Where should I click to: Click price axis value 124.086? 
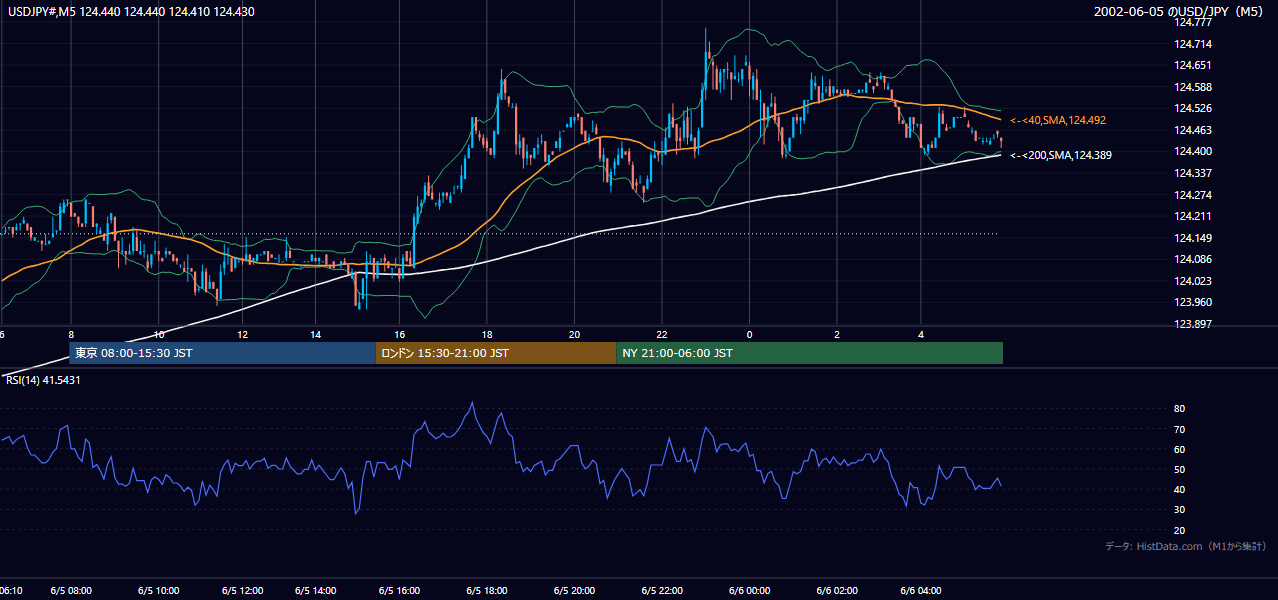(1194, 259)
